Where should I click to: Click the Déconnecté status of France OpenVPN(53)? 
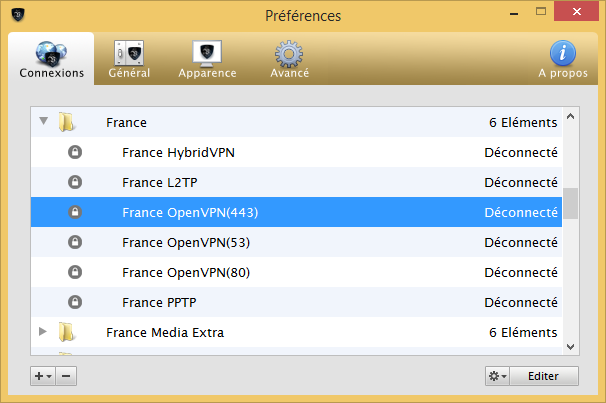pos(521,242)
